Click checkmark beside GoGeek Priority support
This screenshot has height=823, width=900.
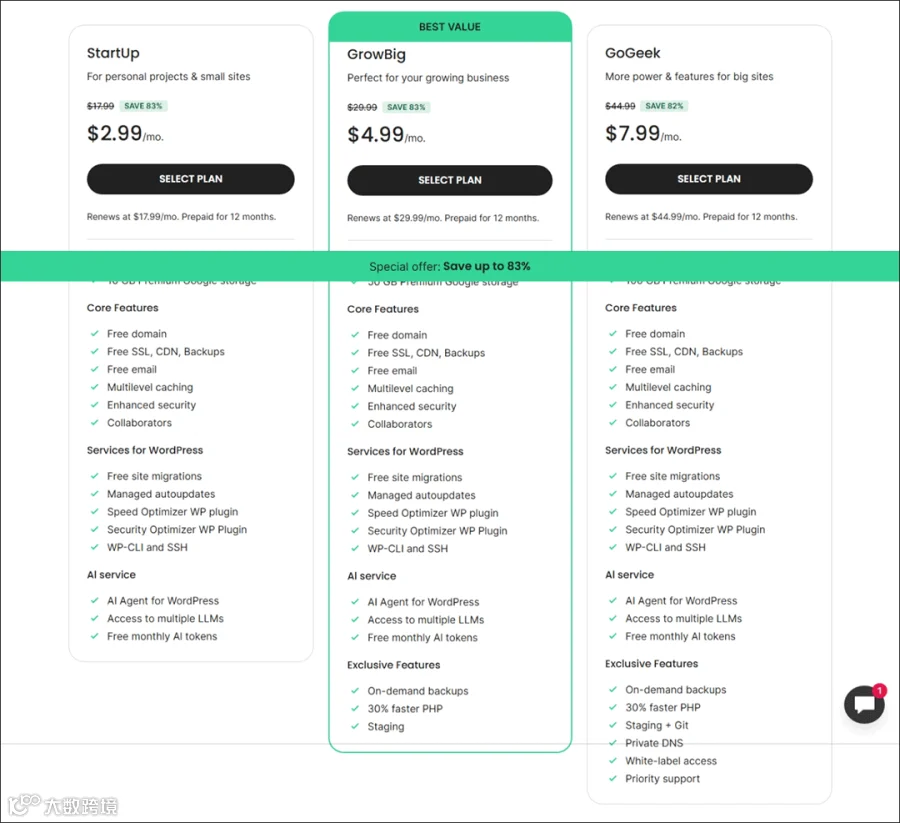tap(613, 779)
